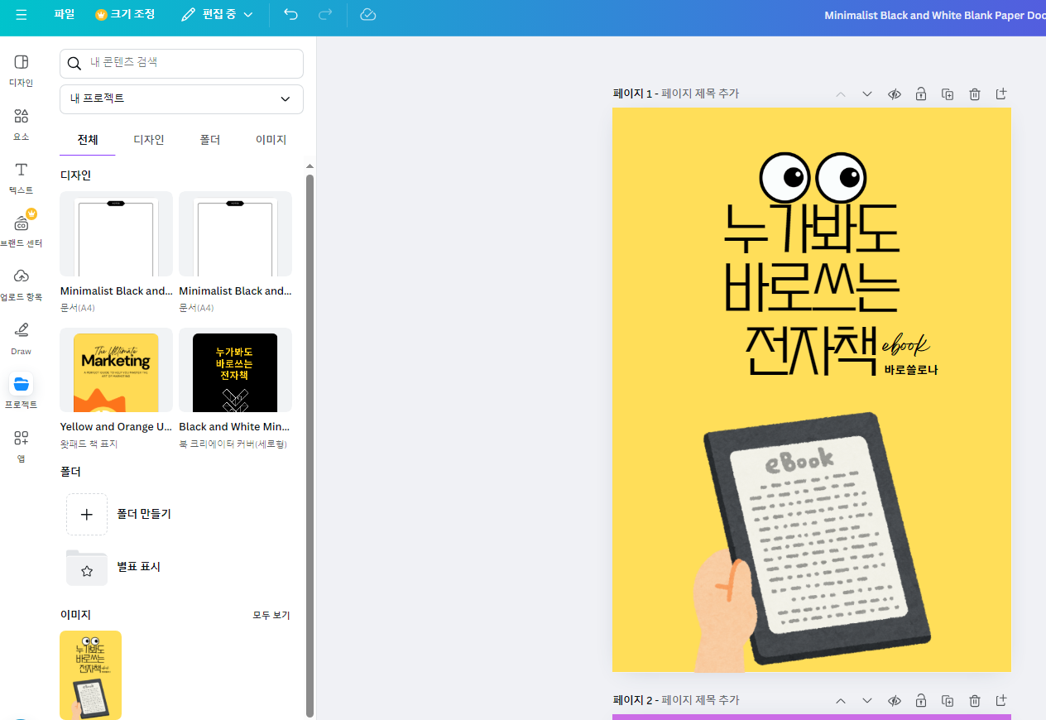Switch to the 이미지 tab
Image resolution: width=1046 pixels, height=720 pixels.
271,139
